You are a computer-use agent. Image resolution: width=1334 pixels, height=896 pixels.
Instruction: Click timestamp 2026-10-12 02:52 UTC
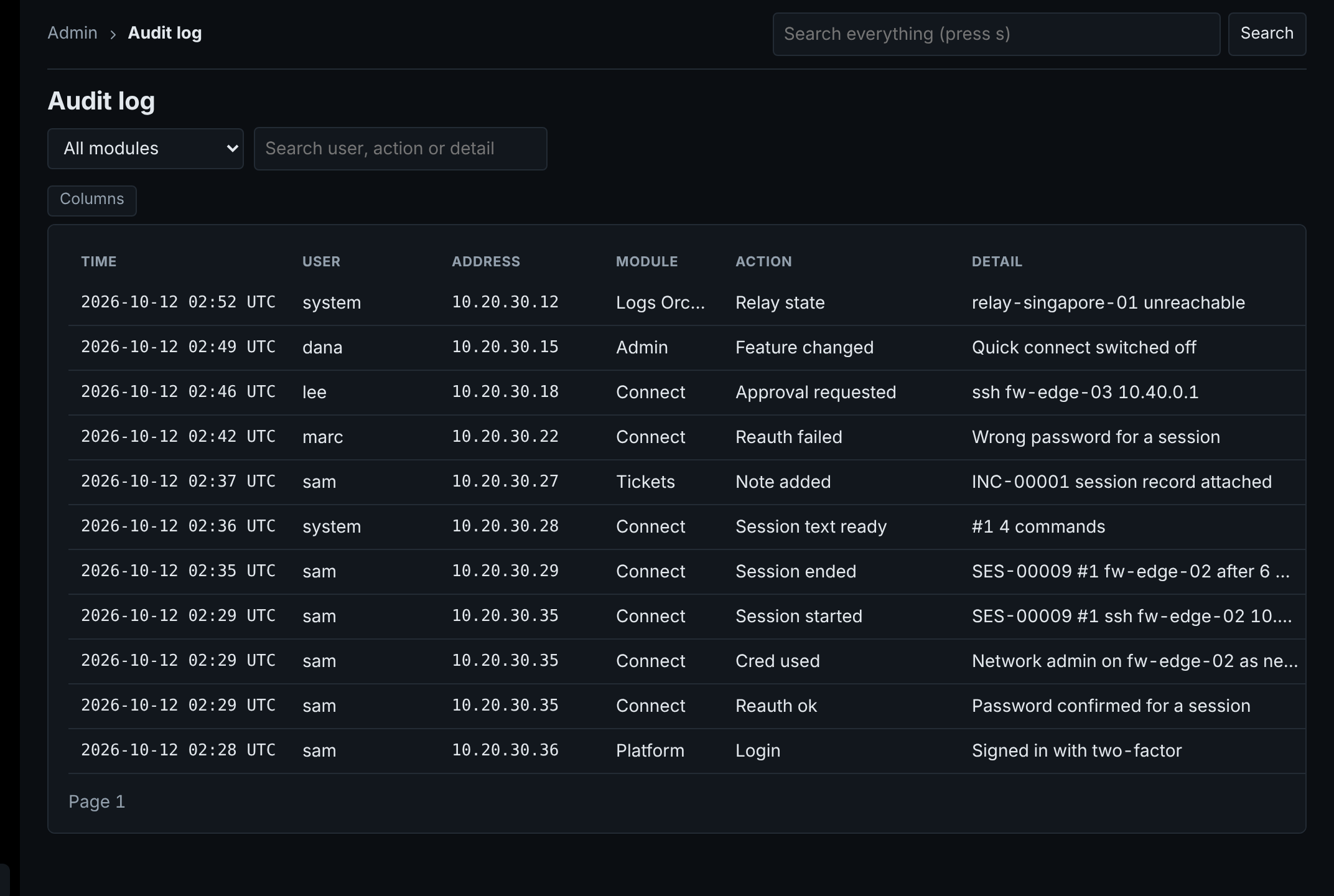pos(179,302)
